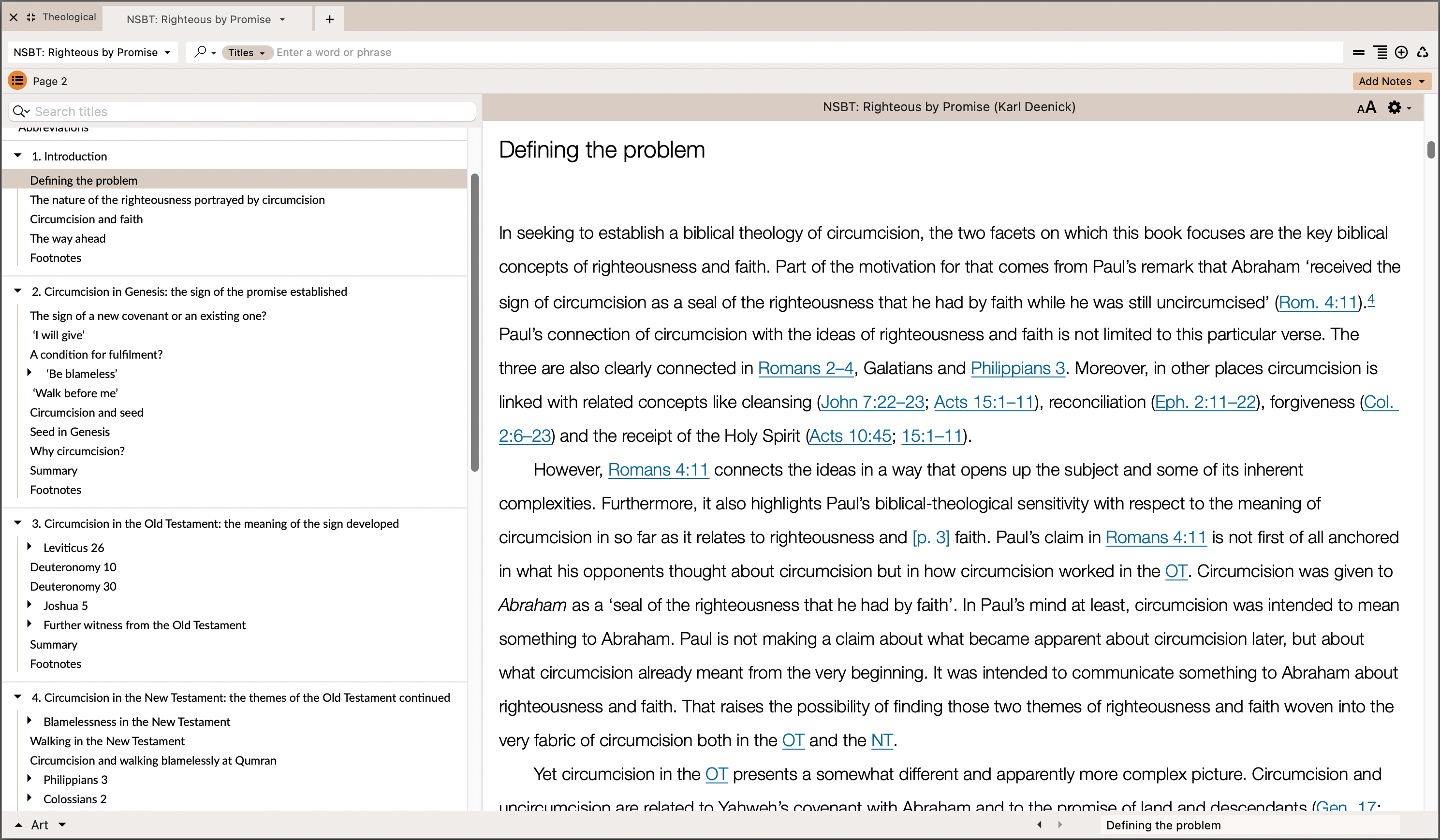Expand the Philippians 3 section
This screenshot has width=1440, height=840.
(x=29, y=779)
